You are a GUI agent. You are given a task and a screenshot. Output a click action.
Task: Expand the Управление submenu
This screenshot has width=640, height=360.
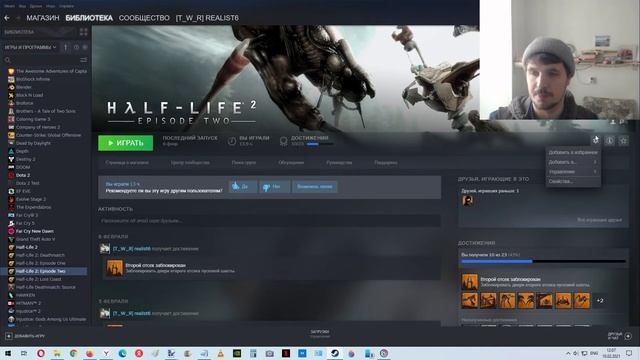pyautogui.click(x=573, y=172)
